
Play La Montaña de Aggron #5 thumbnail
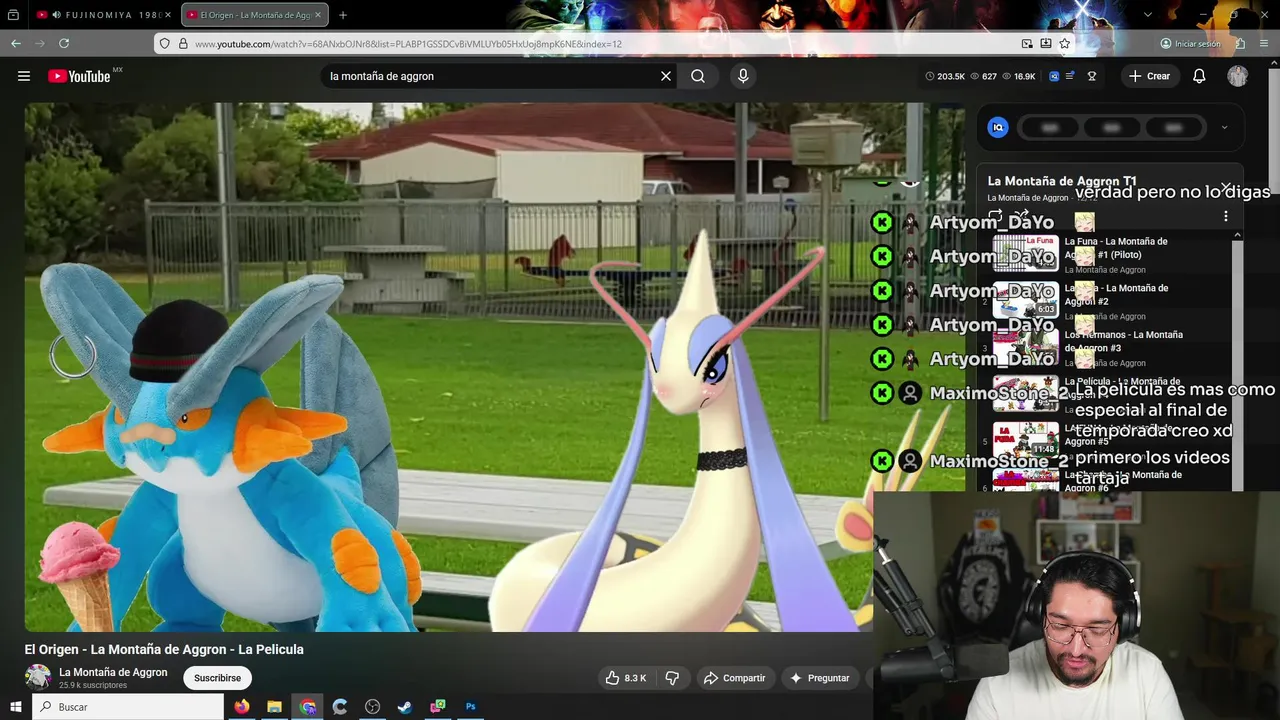click(x=1025, y=442)
